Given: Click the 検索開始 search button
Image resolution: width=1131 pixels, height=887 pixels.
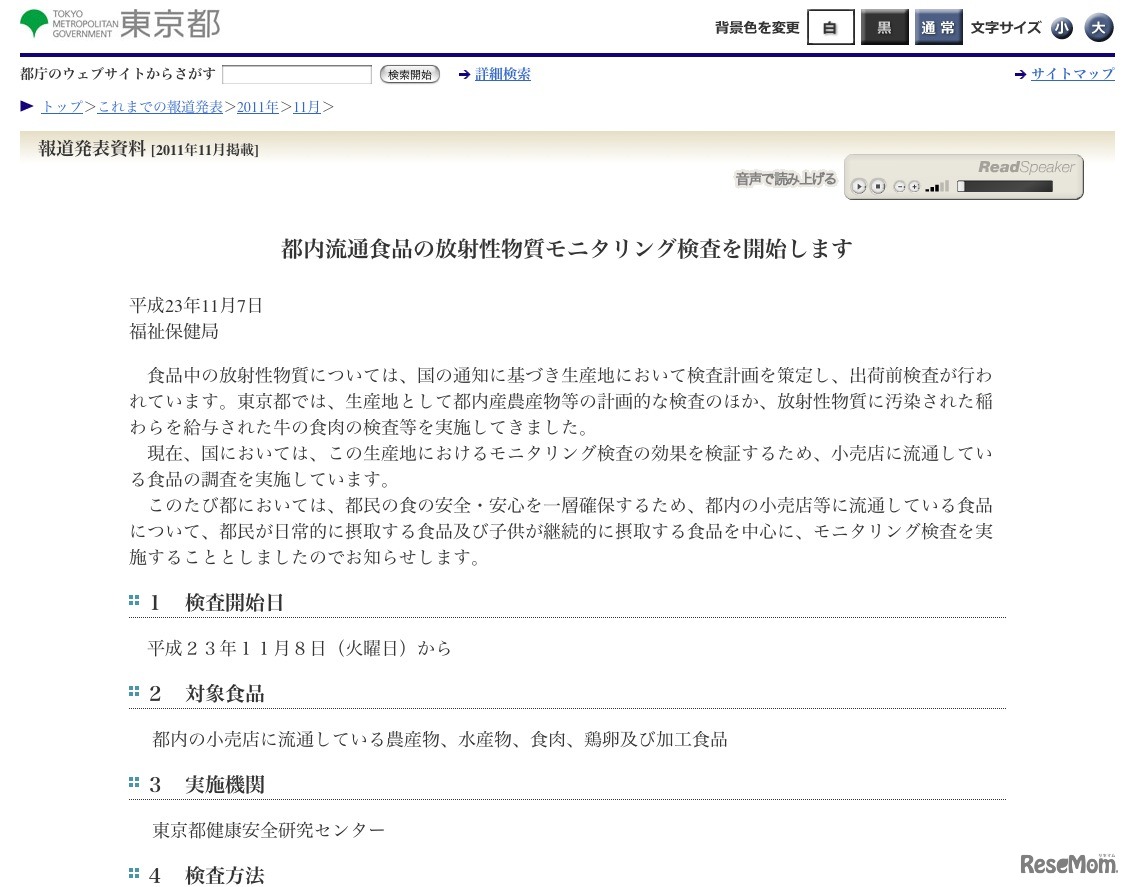Looking at the screenshot, I should [x=410, y=74].
